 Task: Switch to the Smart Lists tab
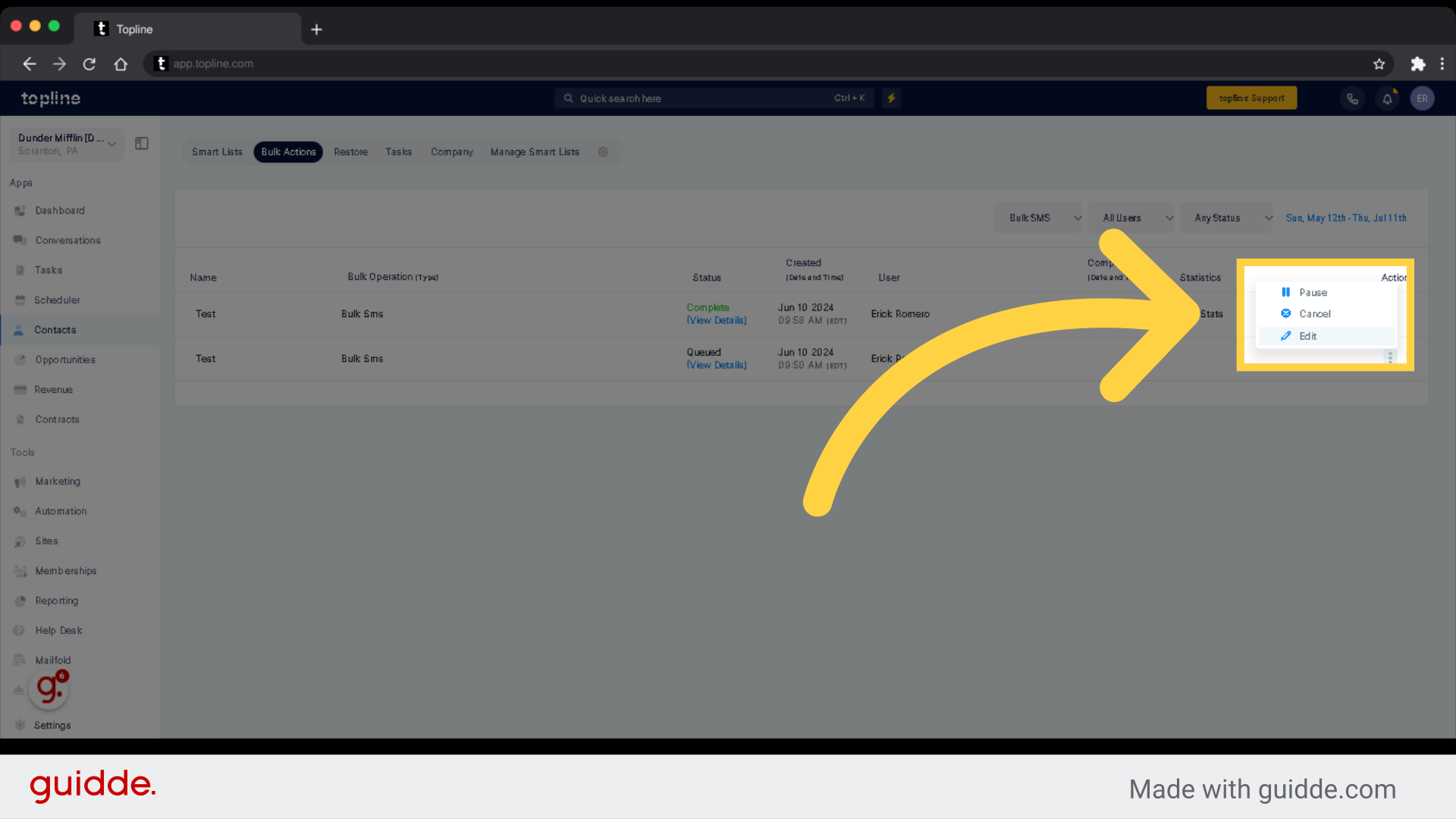[217, 152]
